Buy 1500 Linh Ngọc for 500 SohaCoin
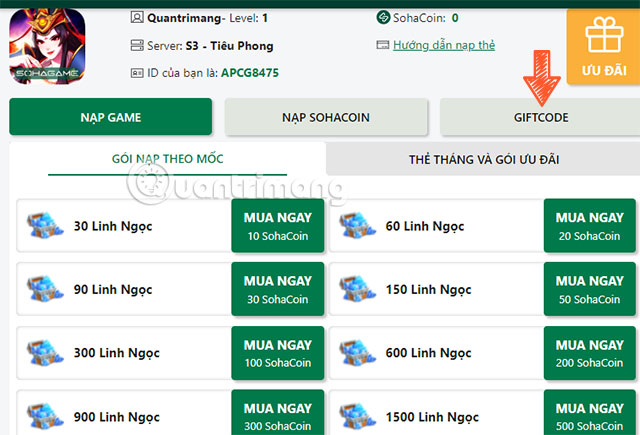Image resolution: width=640 pixels, height=435 pixels. 589,413
